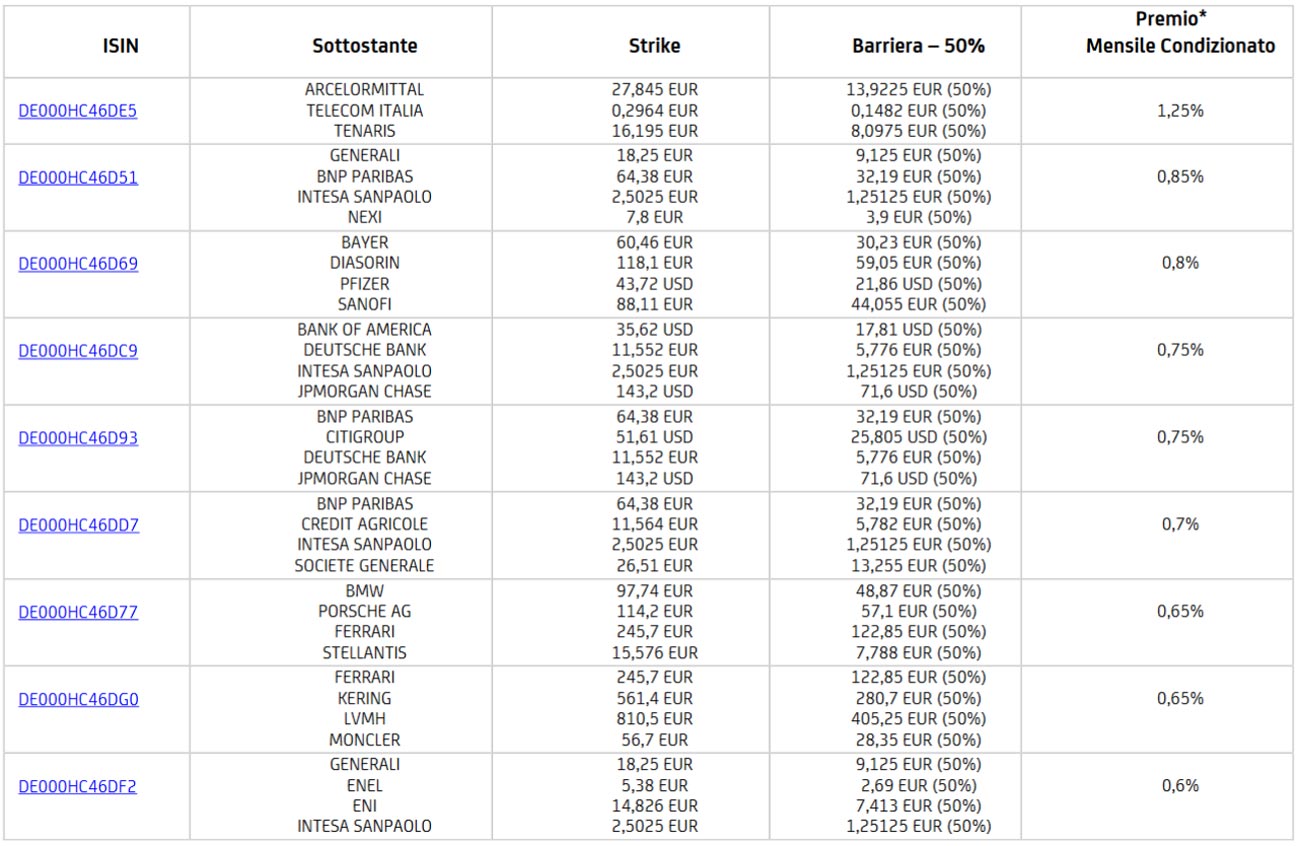Screen dimensions: 1300x846
Task: Click the PORSCHE AG underlying entry
Action: tap(364, 611)
